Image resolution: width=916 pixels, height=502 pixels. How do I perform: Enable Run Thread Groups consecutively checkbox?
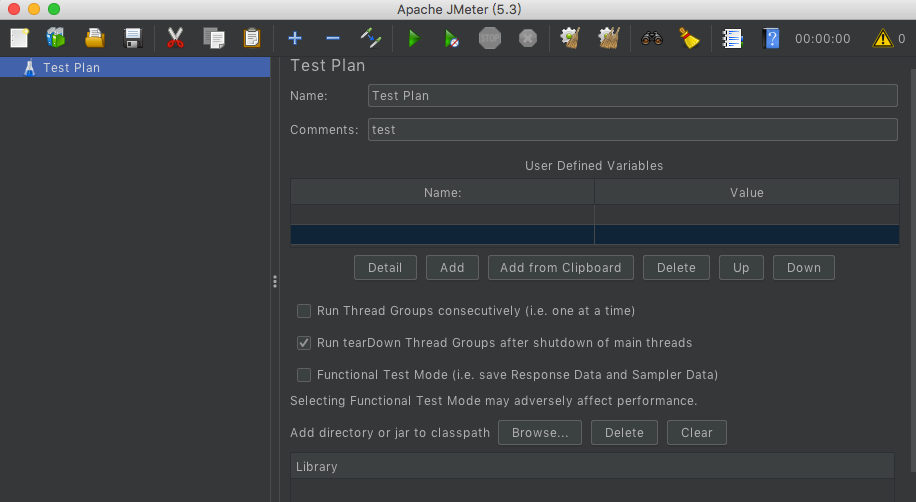305,311
